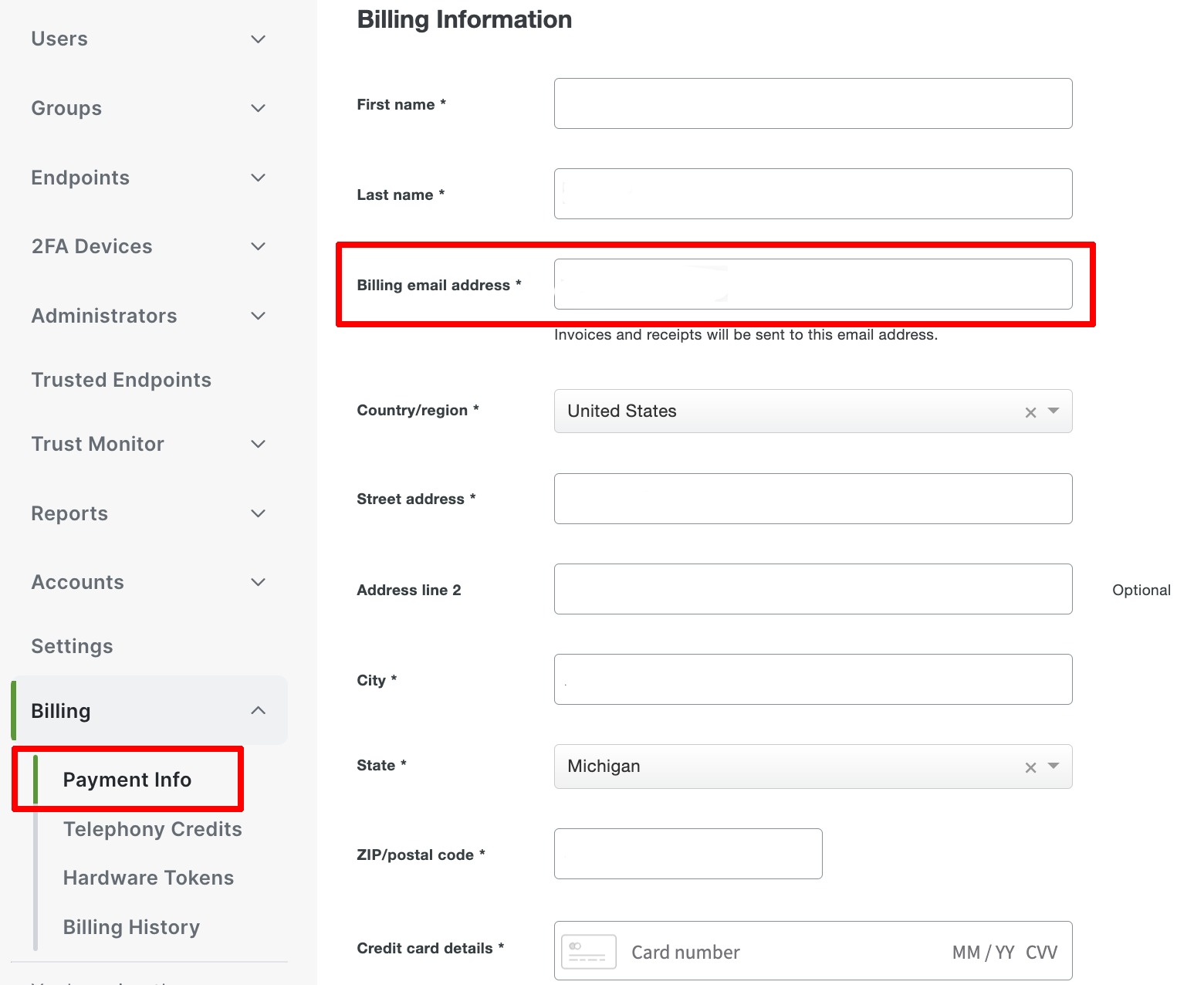Viewport: 1204px width, 985px height.
Task: Click the Billing email address field
Action: tap(813, 284)
